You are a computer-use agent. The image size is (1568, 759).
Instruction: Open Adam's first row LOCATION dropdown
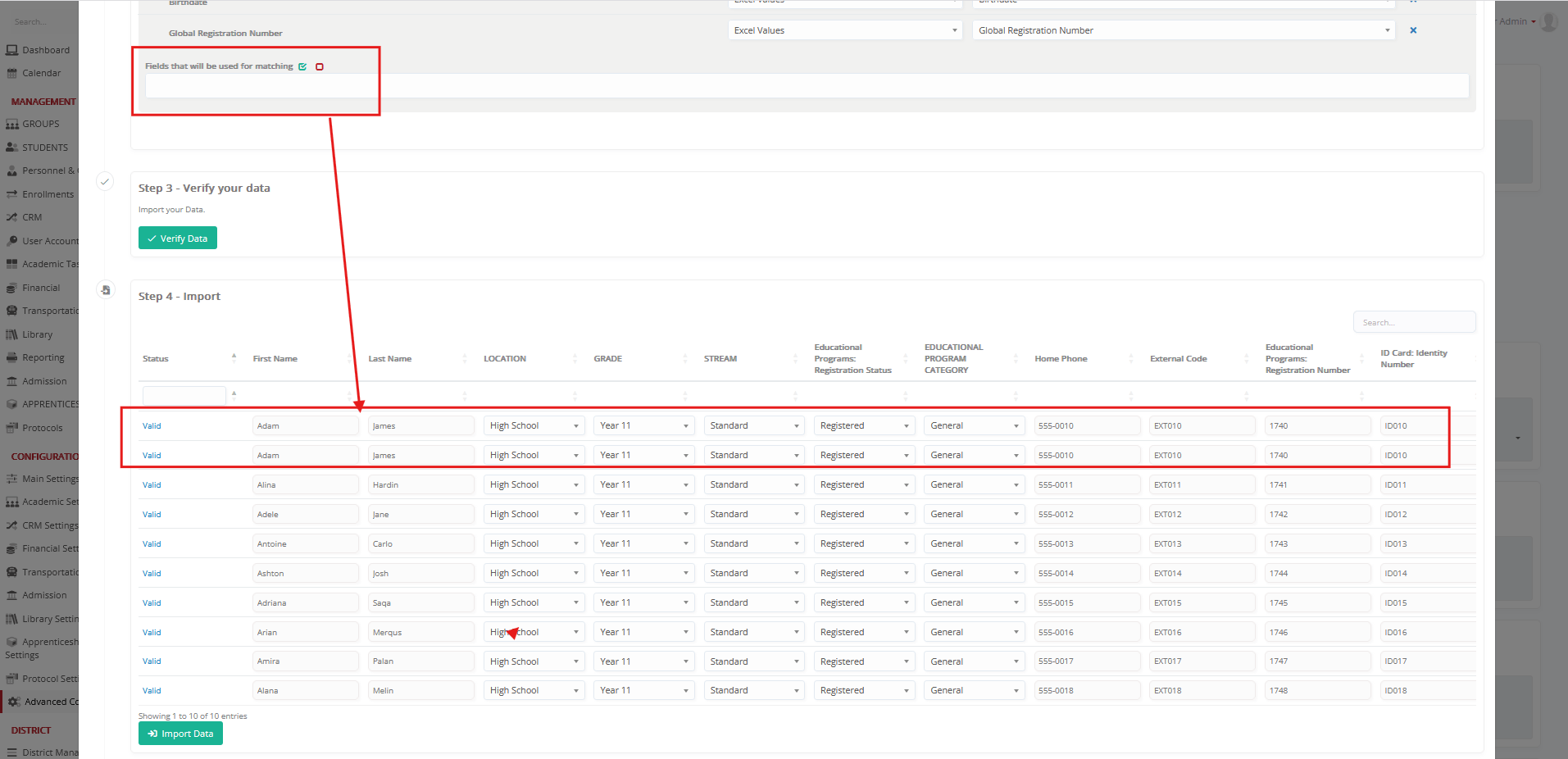coord(533,425)
